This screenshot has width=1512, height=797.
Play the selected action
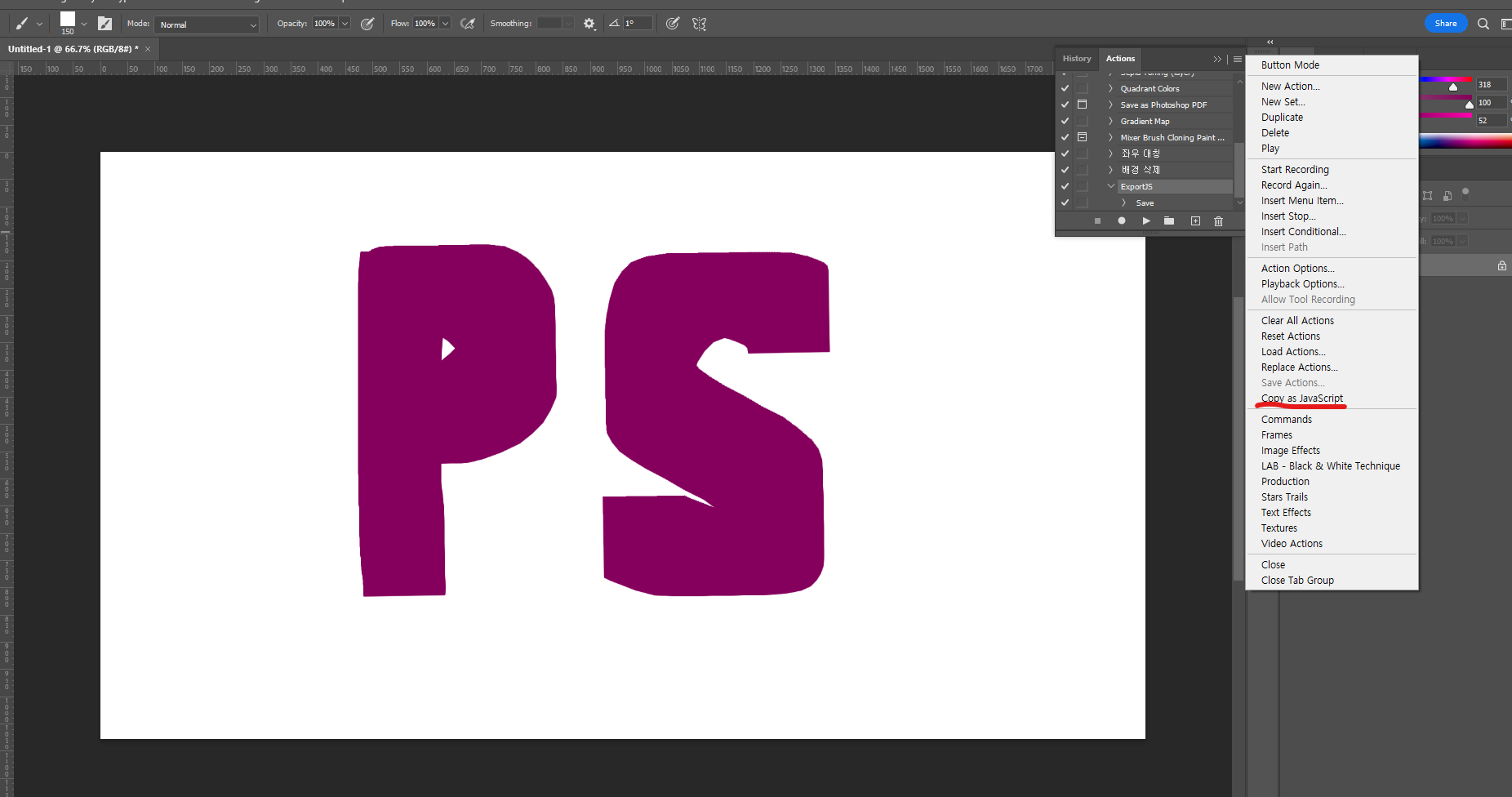(x=1146, y=221)
